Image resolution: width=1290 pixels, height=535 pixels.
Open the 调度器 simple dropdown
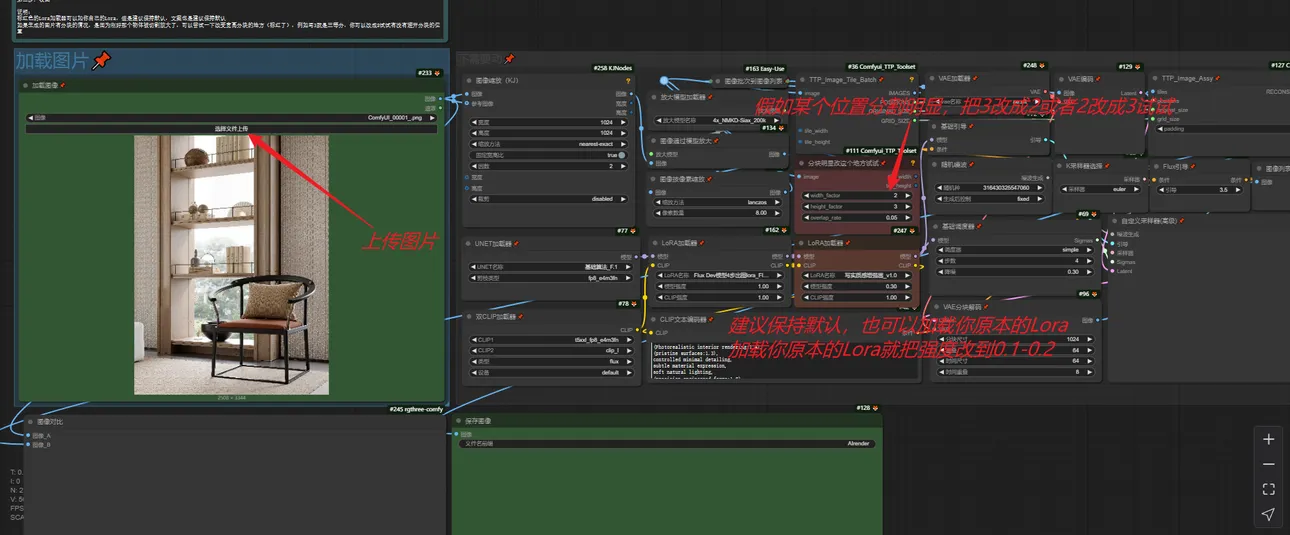tap(1016, 250)
